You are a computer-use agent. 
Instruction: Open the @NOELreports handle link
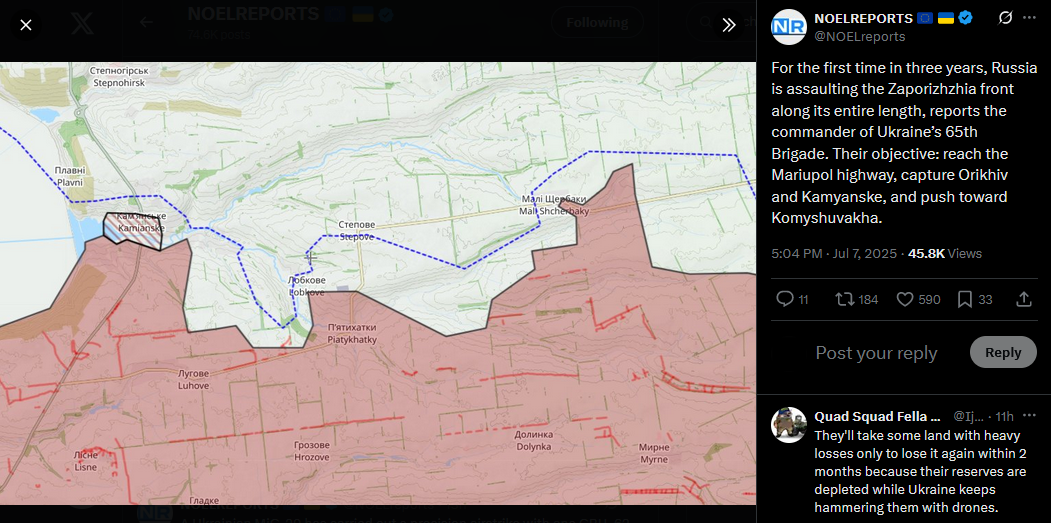tap(859, 36)
